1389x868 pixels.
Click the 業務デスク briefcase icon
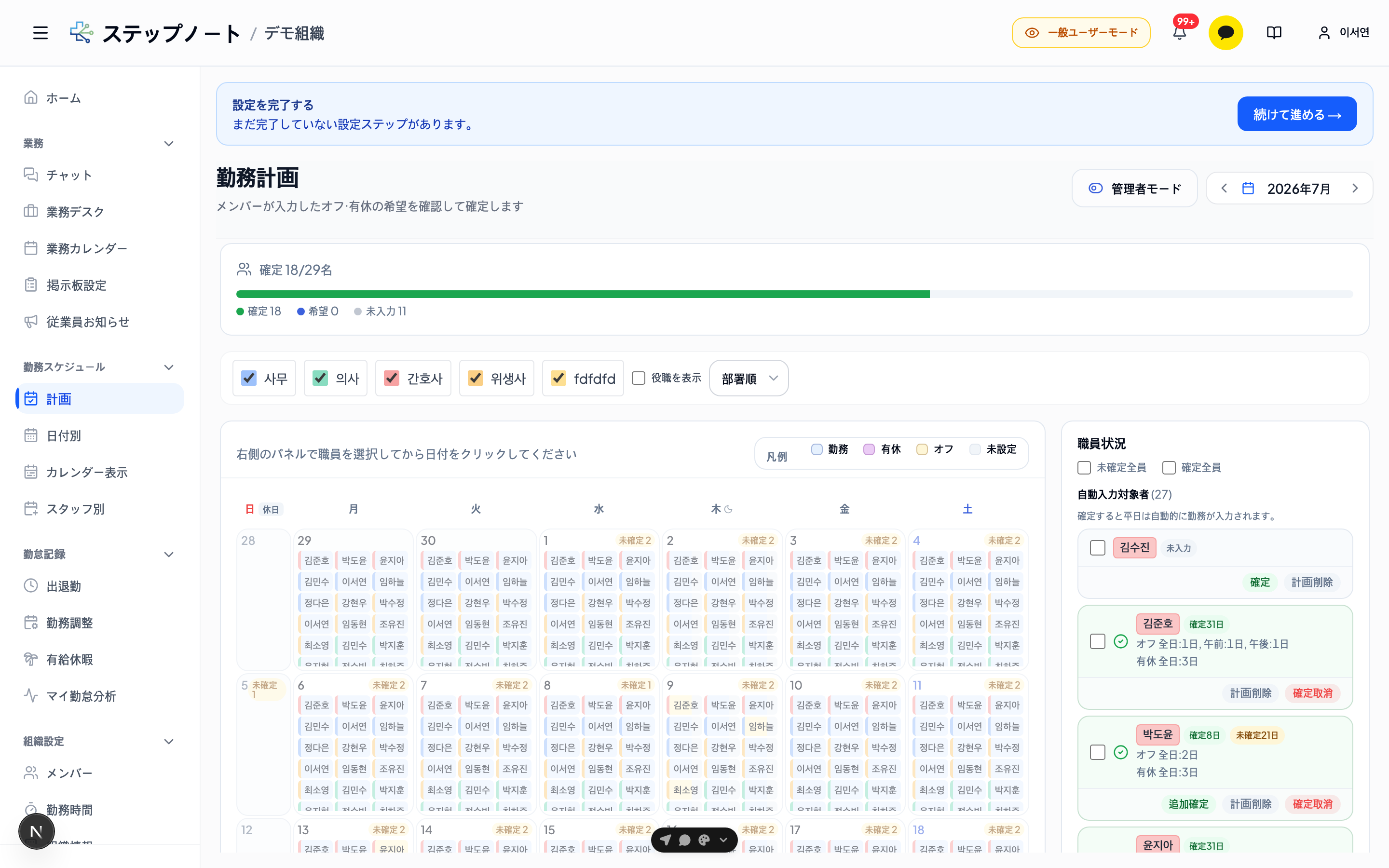click(31, 211)
